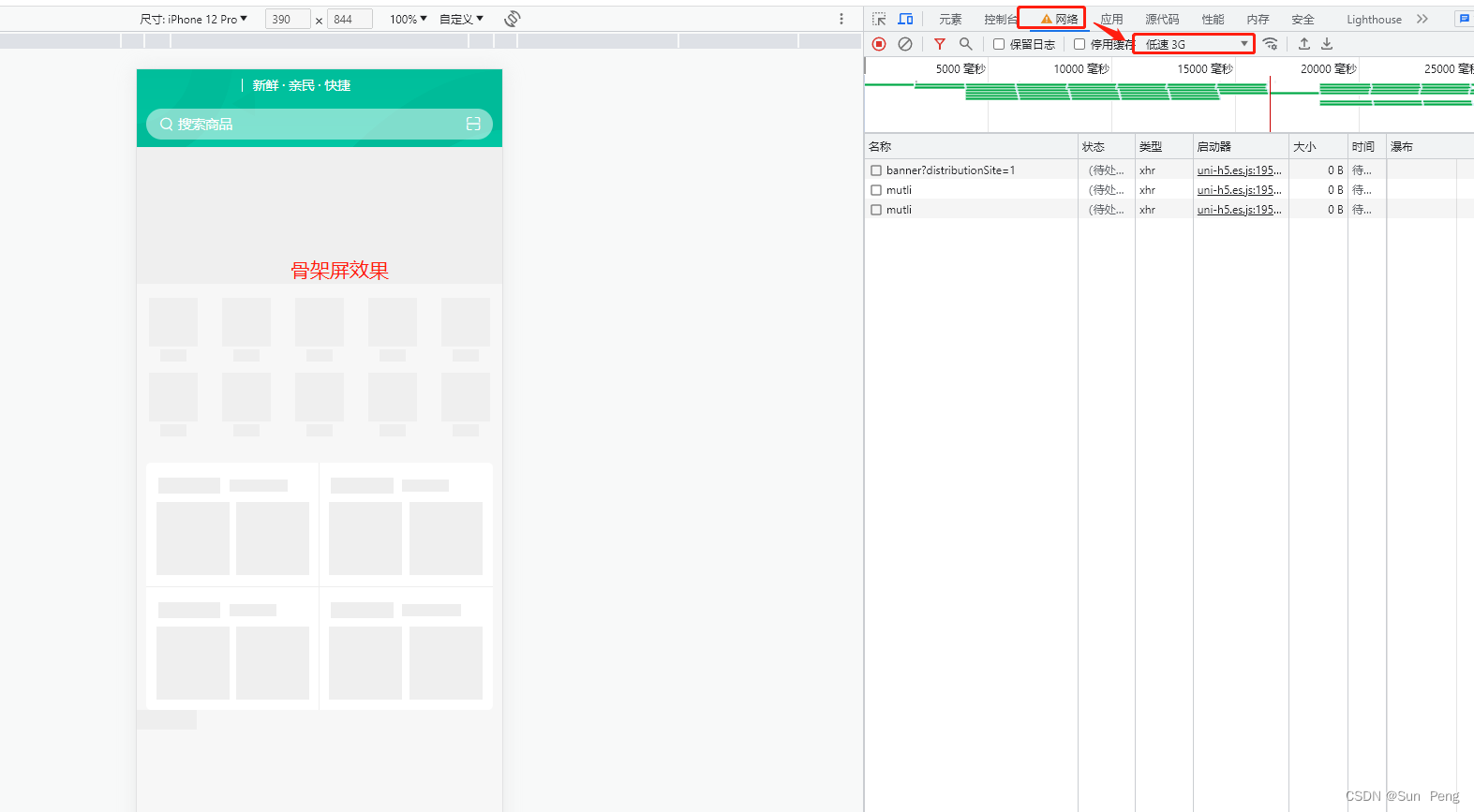Viewport: 1474px width, 812px height.
Task: Check the banner?distributionSite=1 row checkbox
Action: pos(876,170)
